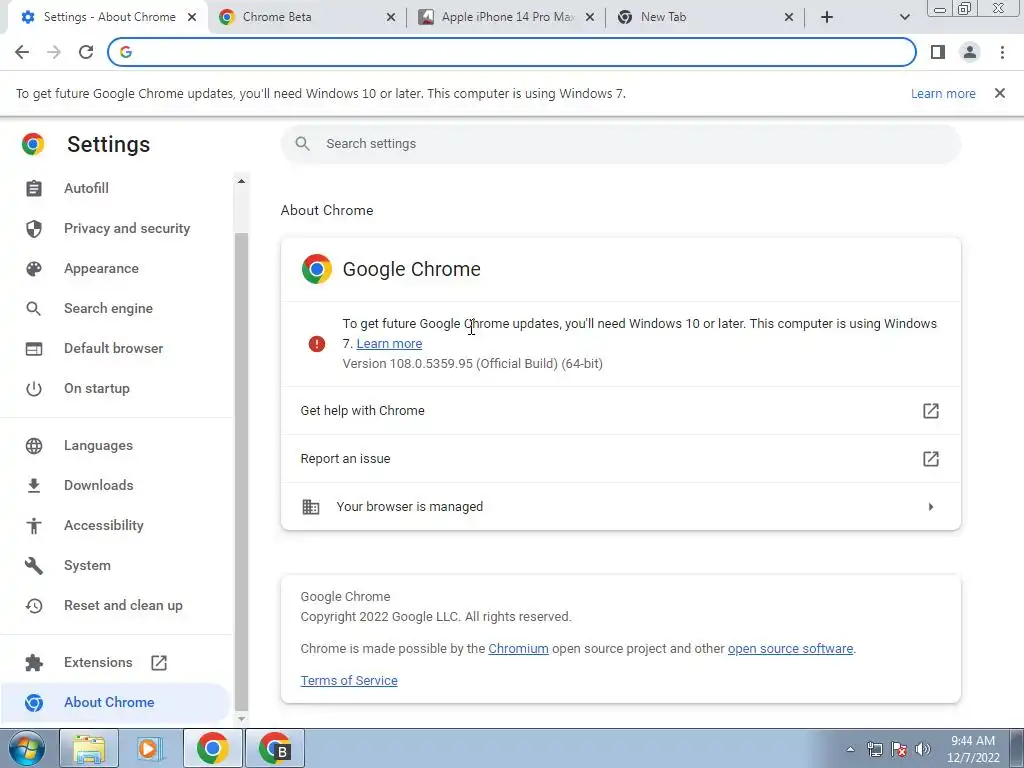The height and width of the screenshot is (768, 1024).
Task: Reload the page with the refresh icon
Action: point(86,52)
